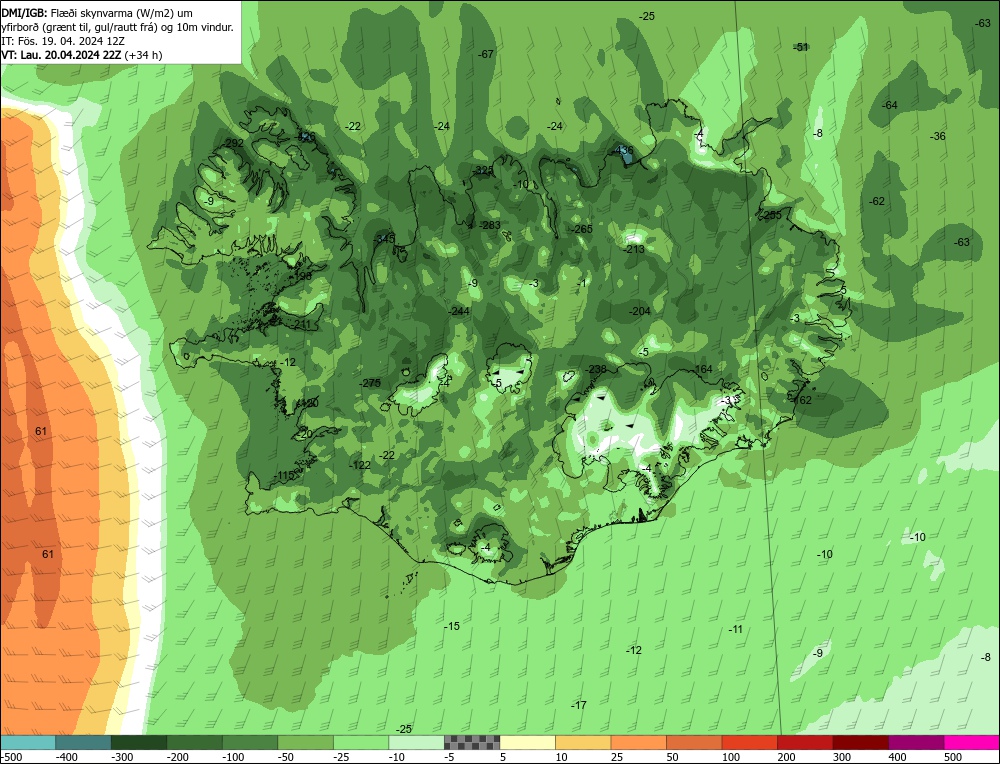The height and width of the screenshot is (764, 1000).
Task: Click the '-1' value in central highlands
Action: click(582, 283)
